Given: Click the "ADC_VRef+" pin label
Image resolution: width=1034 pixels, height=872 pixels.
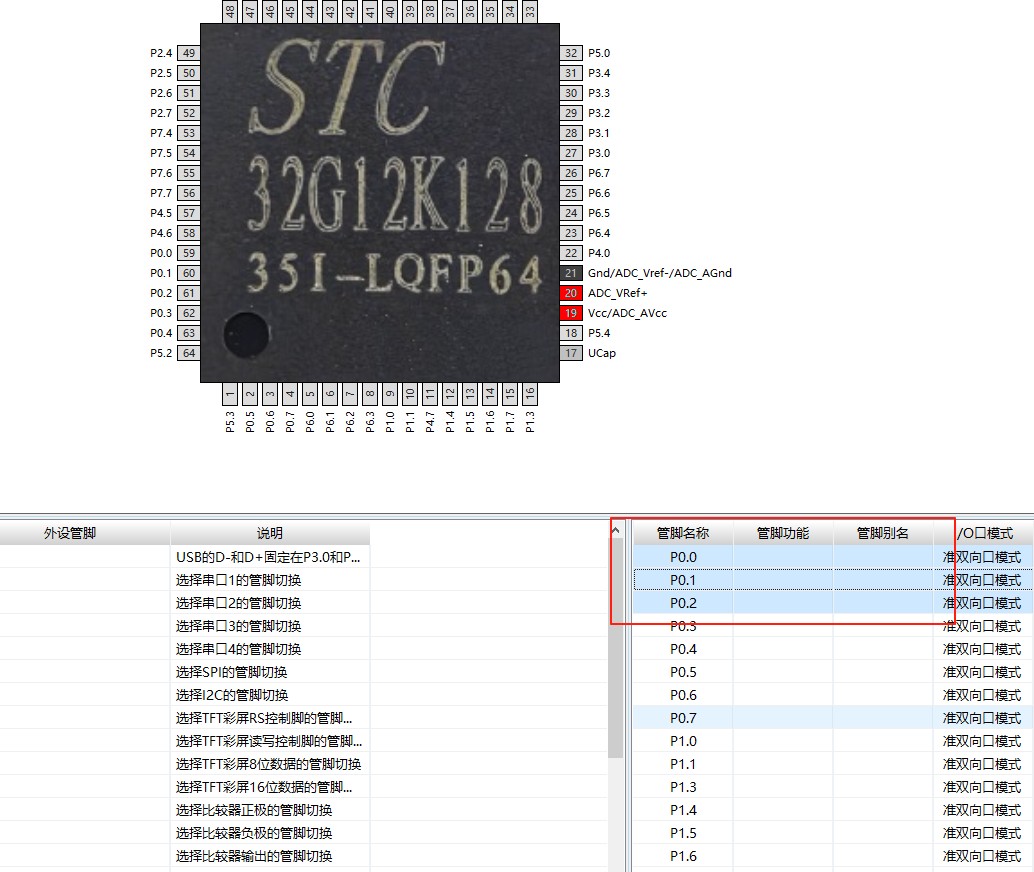Looking at the screenshot, I should pyautogui.click(x=617, y=293).
